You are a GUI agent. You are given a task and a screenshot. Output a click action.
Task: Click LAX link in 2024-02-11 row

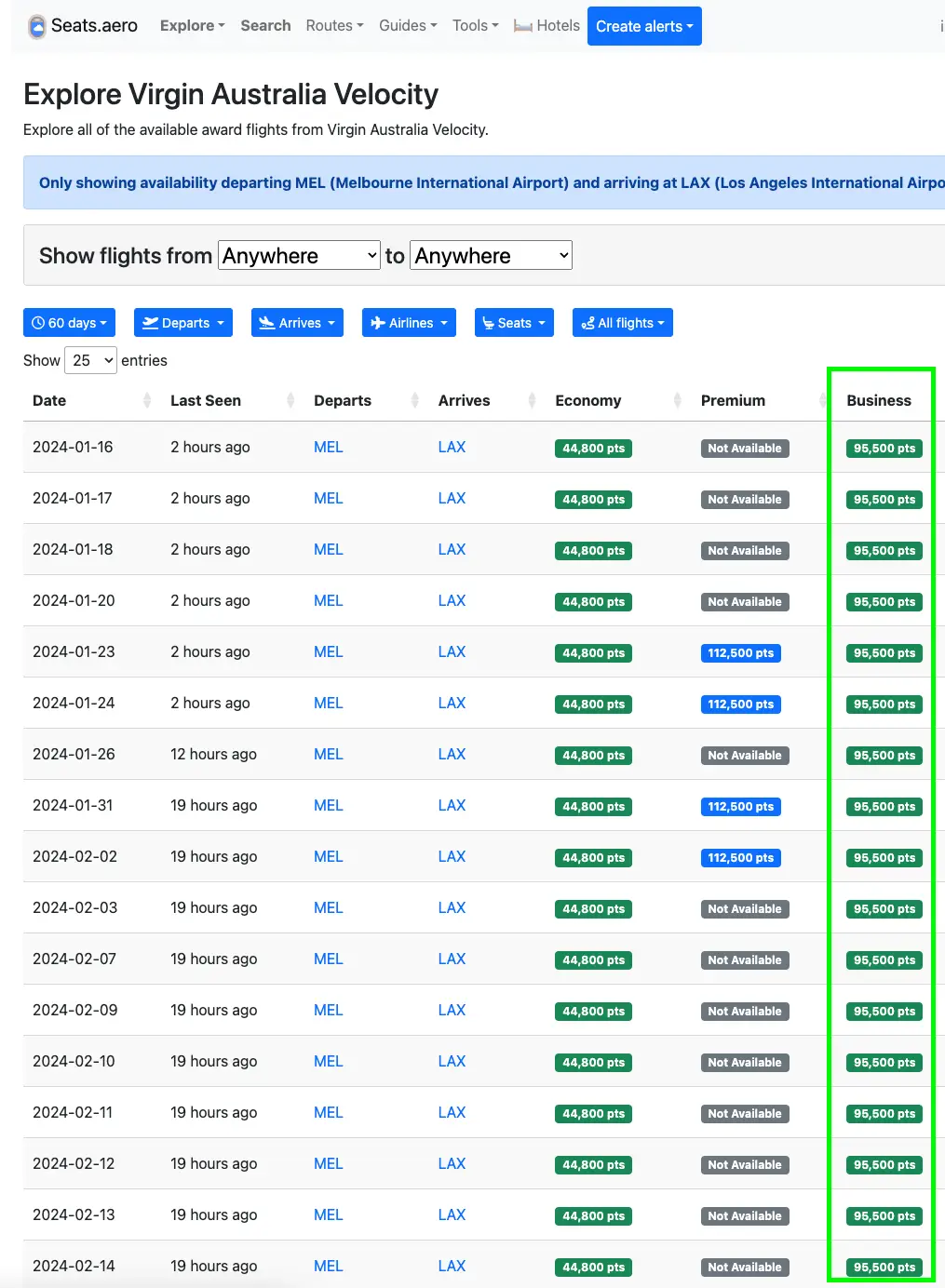click(x=452, y=1112)
